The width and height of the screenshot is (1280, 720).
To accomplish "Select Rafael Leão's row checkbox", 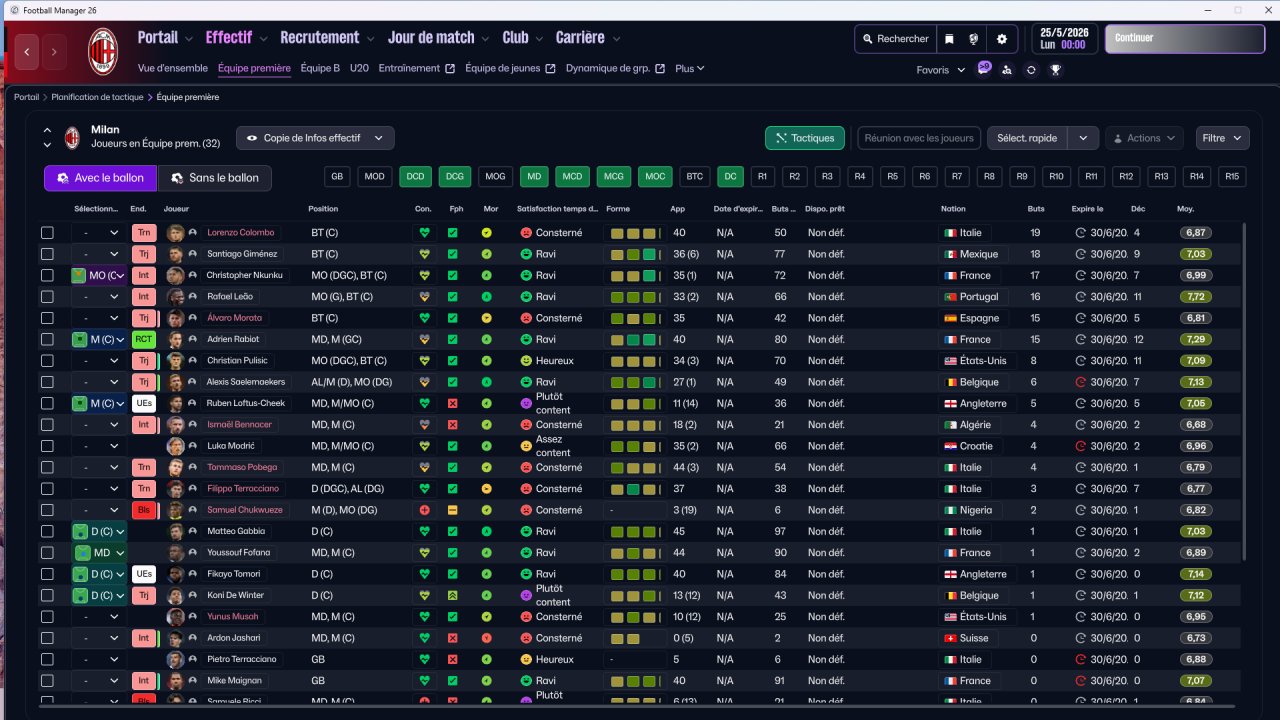I will point(47,297).
